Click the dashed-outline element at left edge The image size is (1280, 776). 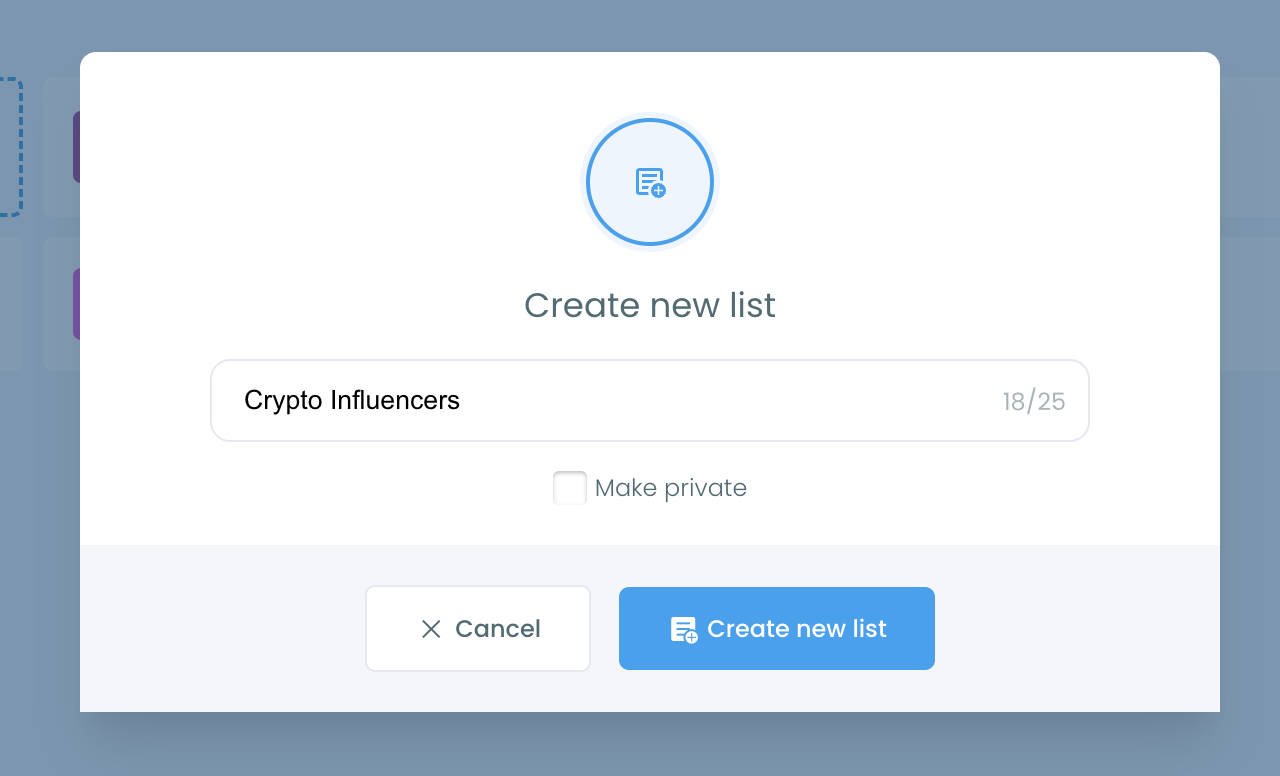click(10, 145)
